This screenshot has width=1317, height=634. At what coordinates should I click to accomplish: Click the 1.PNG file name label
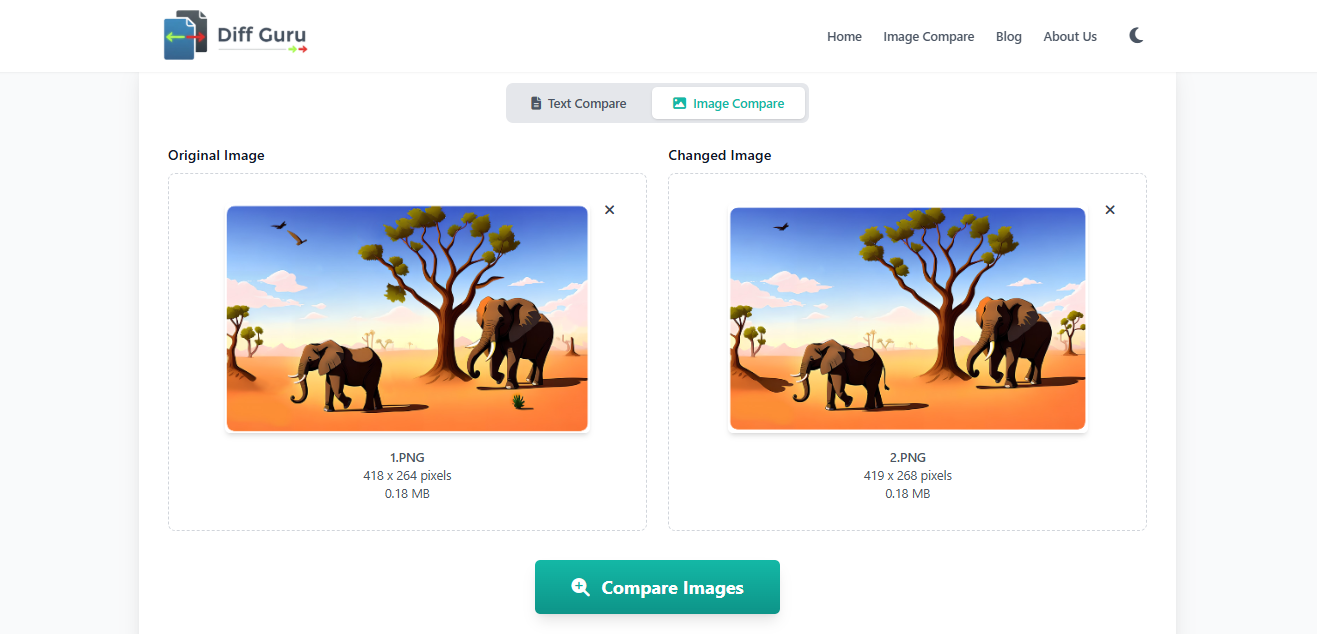coord(406,457)
